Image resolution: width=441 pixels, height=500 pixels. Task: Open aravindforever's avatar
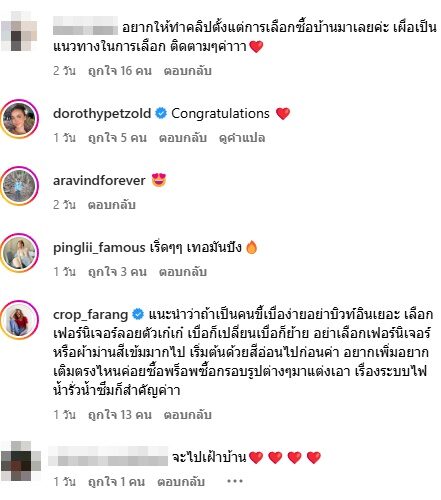(x=19, y=186)
